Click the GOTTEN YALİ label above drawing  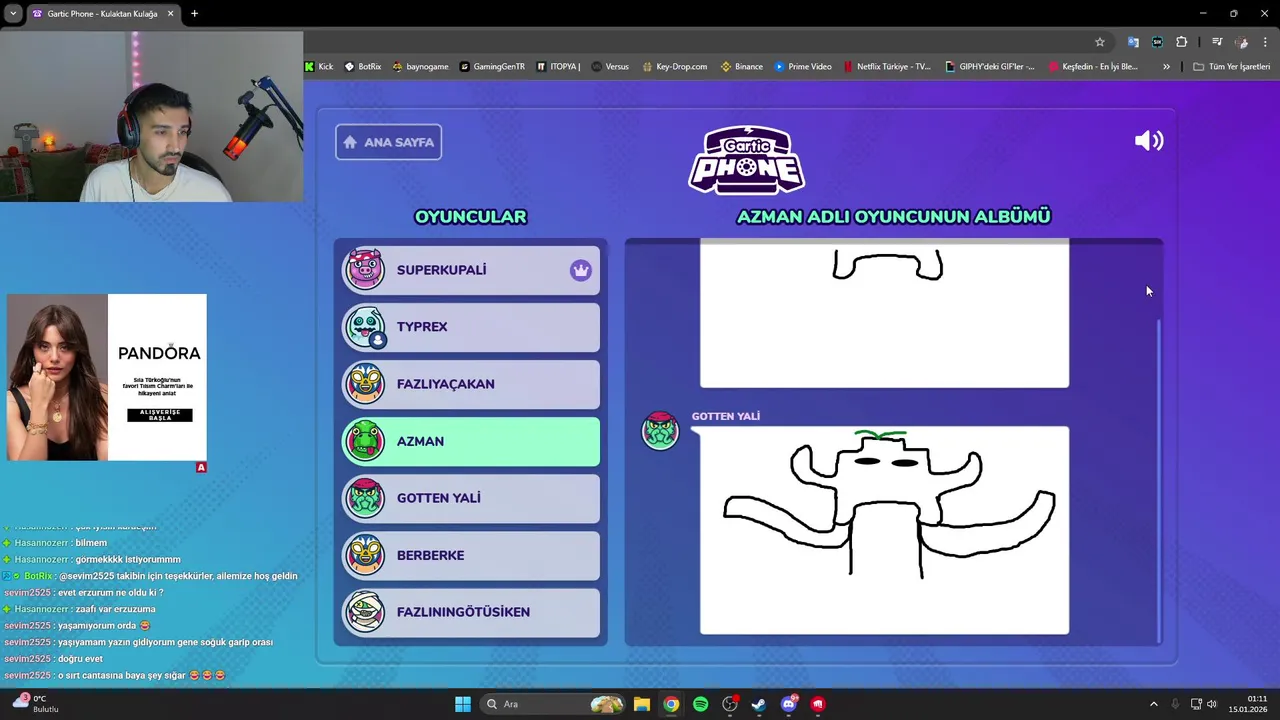tap(726, 416)
